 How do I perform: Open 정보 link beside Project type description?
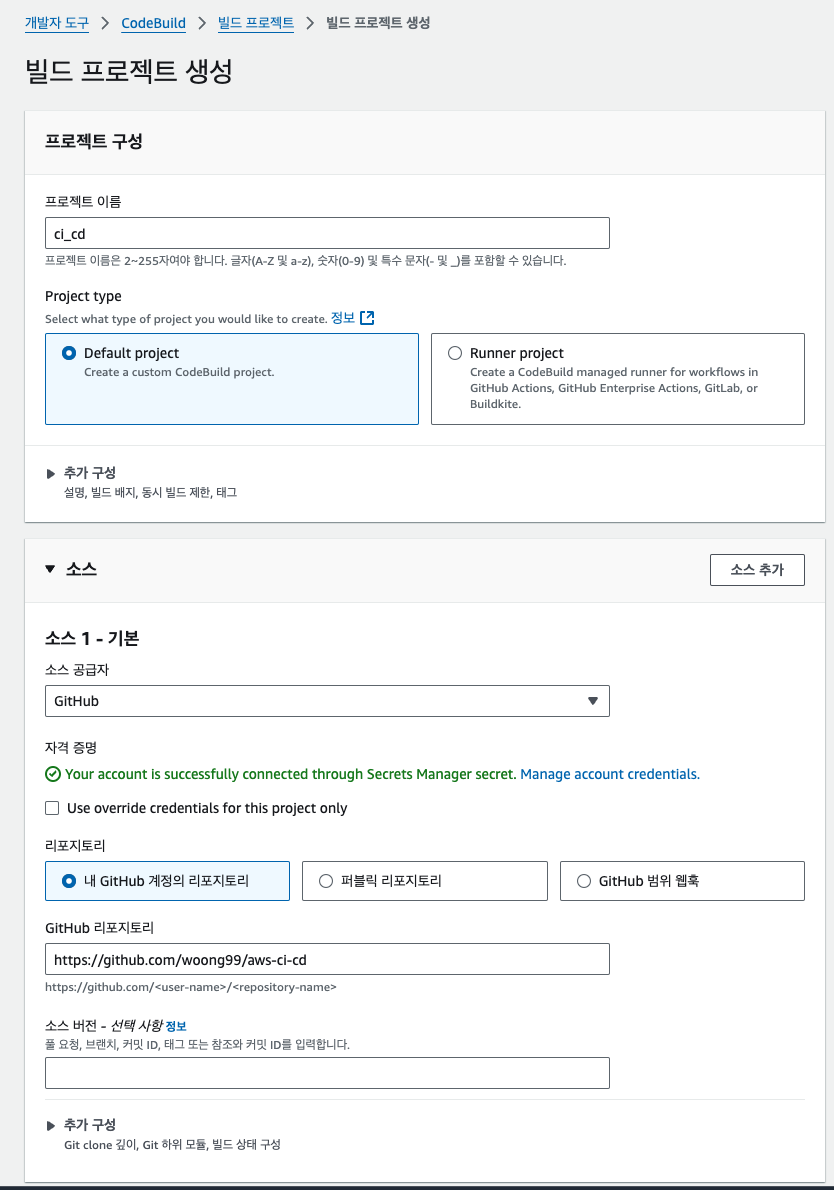pyautogui.click(x=343, y=318)
